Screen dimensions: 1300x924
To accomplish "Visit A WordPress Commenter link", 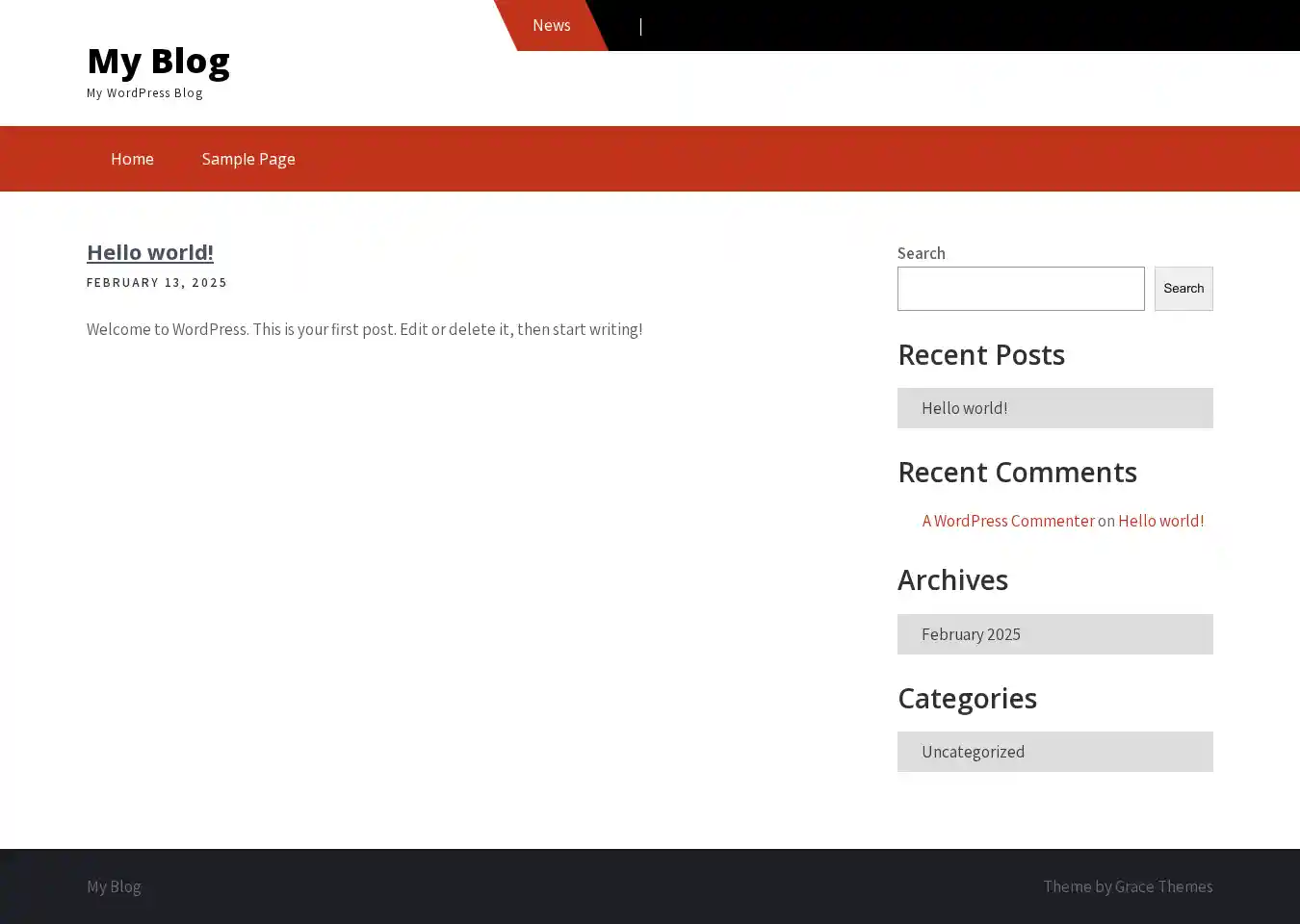I will [1008, 521].
